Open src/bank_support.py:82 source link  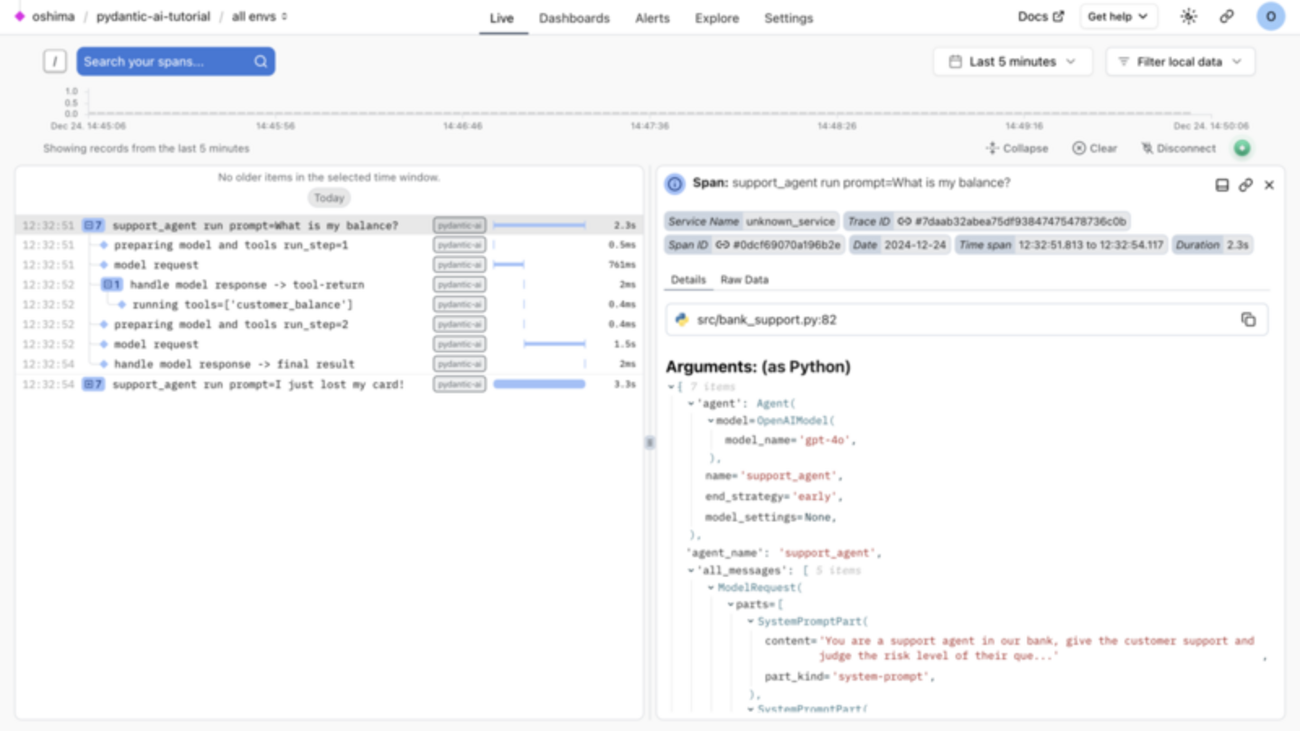[x=766, y=320]
